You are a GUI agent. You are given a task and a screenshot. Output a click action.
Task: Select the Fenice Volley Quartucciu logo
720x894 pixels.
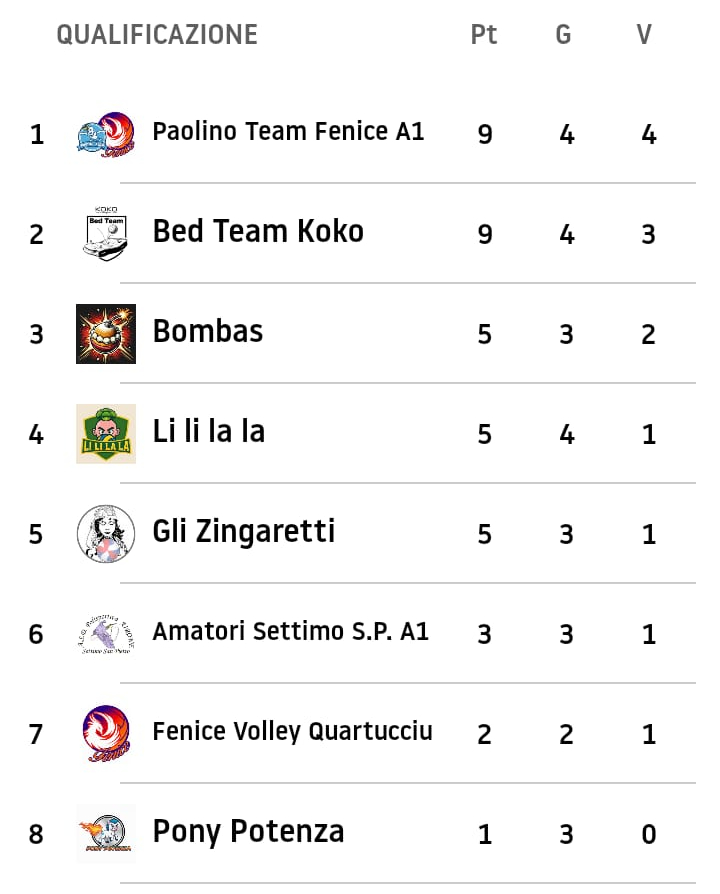click(106, 734)
